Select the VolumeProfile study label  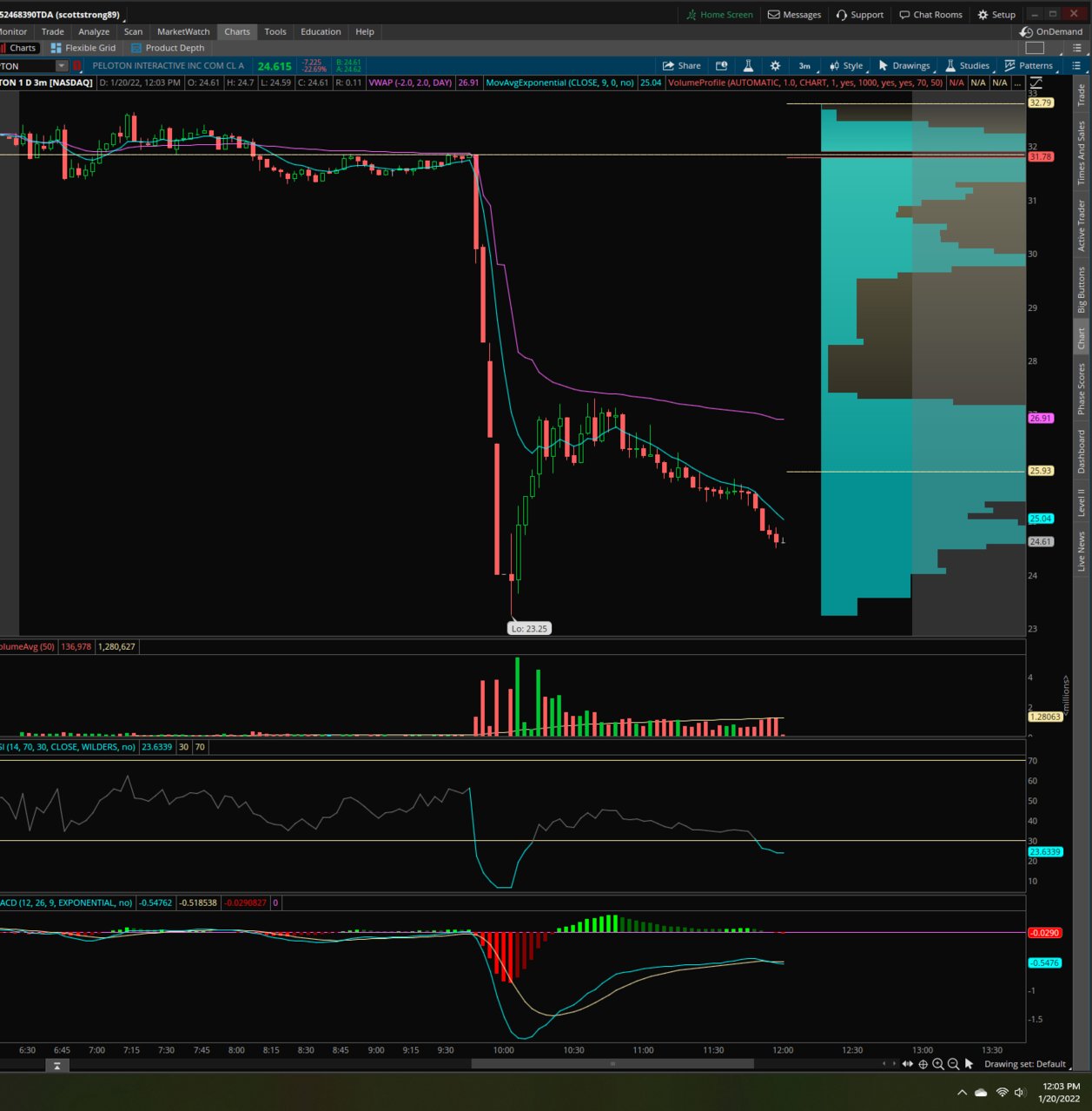coord(805,83)
